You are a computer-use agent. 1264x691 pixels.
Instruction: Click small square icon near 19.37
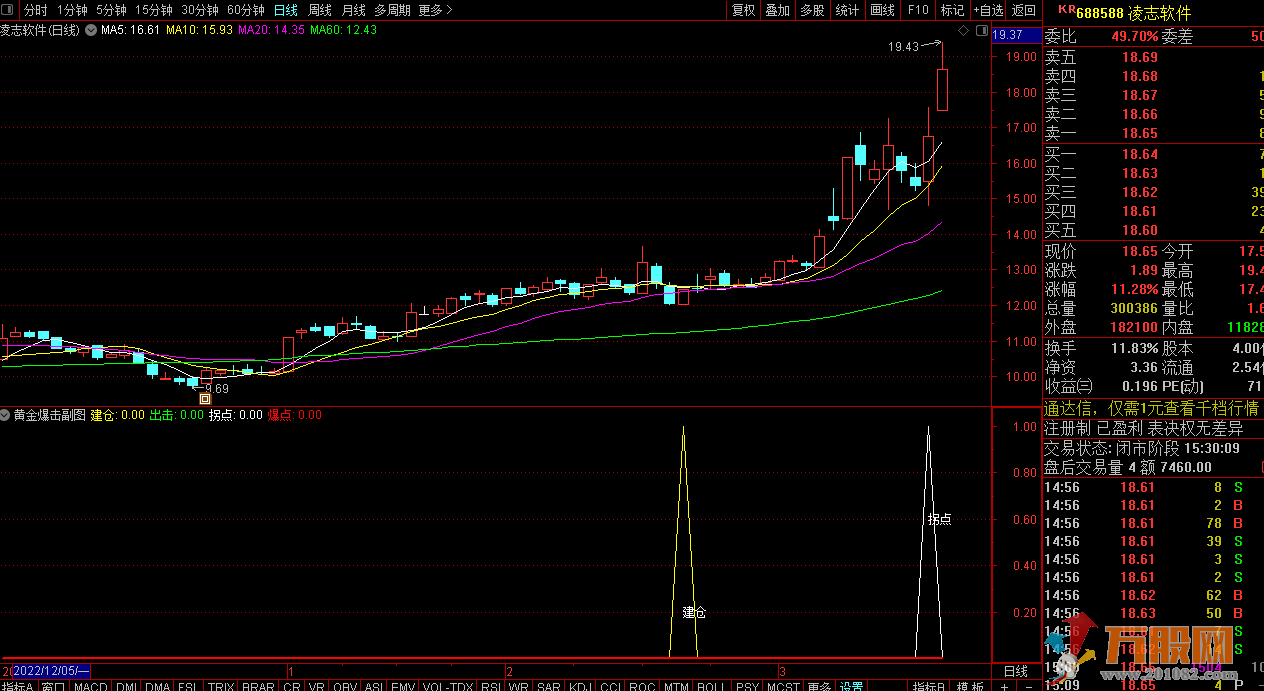point(980,32)
